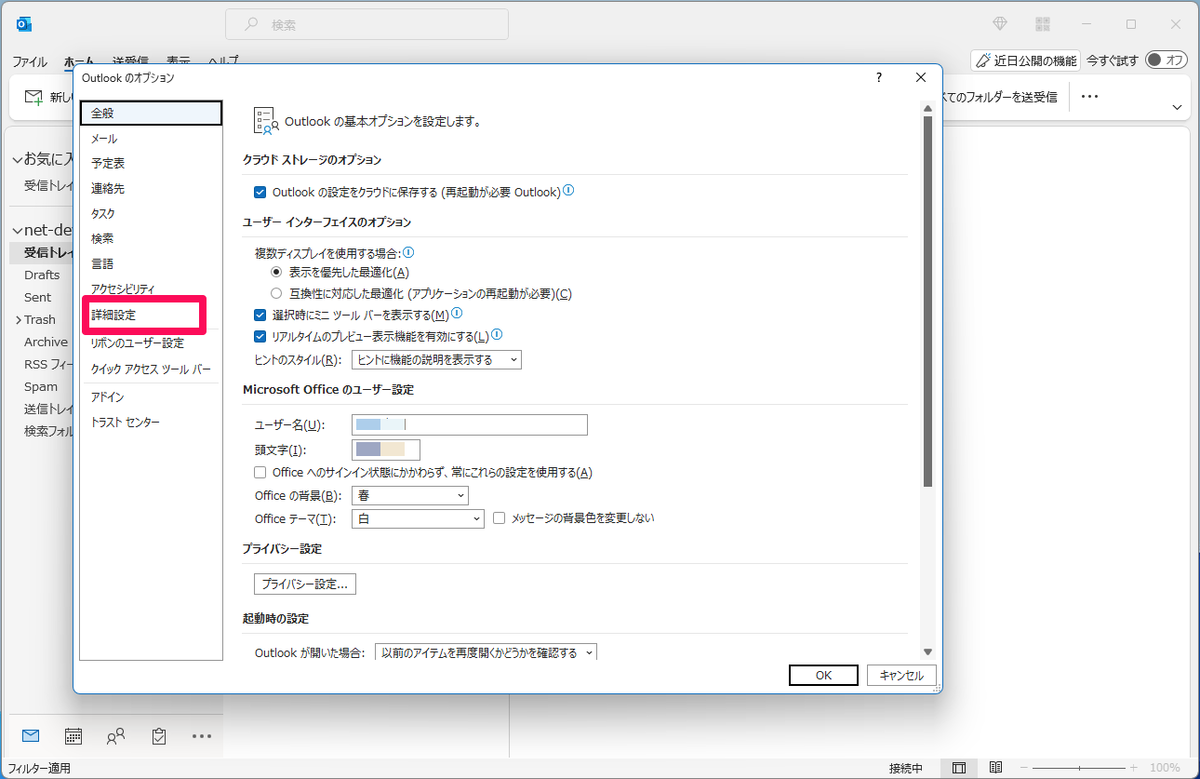
Task: Click the 近日公開の機能 megaphone button
Action: (x=1025, y=60)
